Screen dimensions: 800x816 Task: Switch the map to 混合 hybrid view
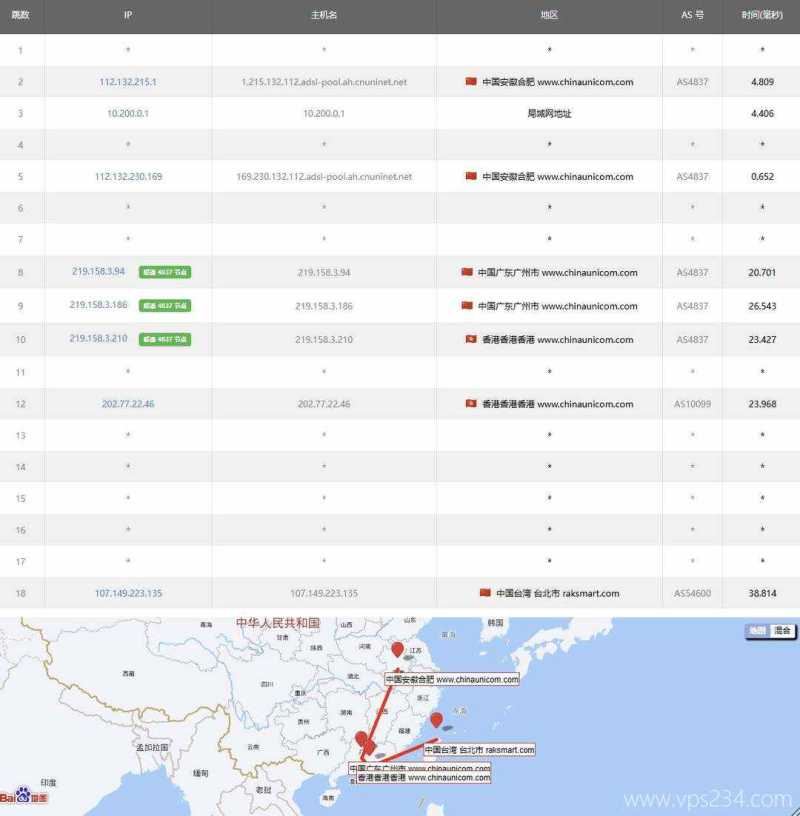[x=782, y=630]
